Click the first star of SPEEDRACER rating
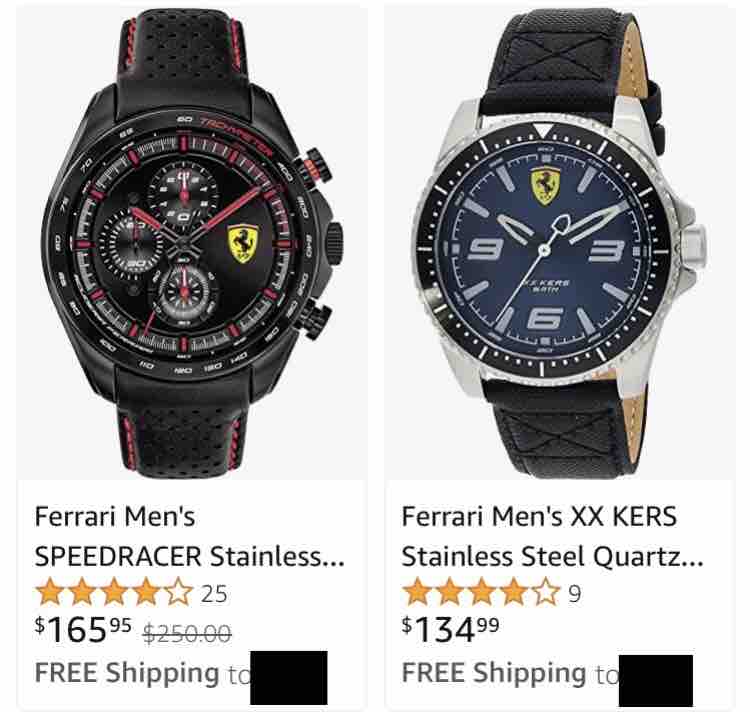Image resolution: width=750 pixels, height=712 pixels. (50, 592)
